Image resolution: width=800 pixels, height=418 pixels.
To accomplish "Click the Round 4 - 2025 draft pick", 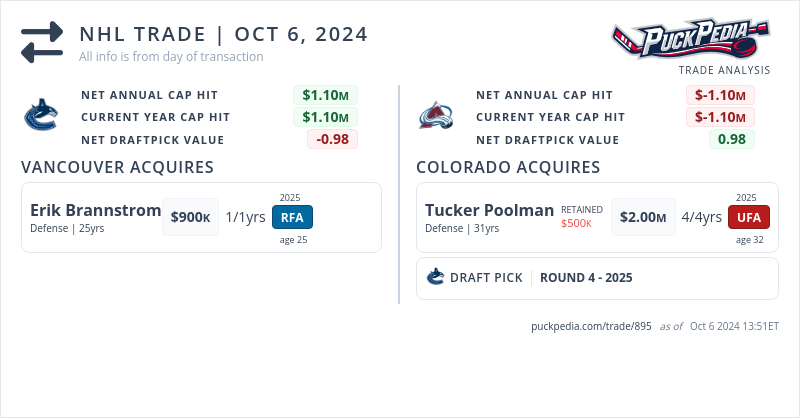I will (x=585, y=277).
